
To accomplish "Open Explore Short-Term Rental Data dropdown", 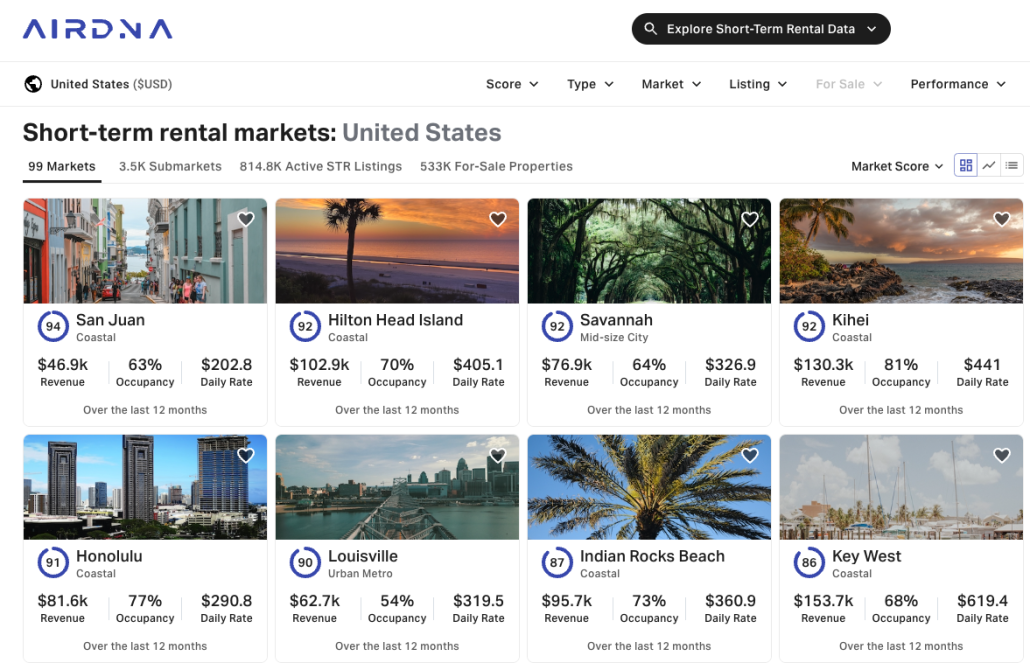I will click(761, 29).
